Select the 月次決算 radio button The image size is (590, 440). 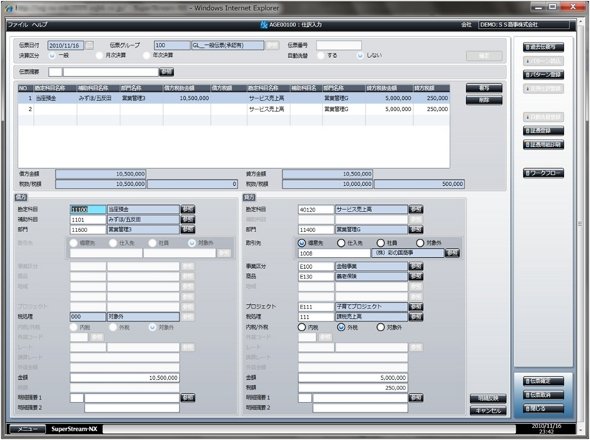tap(99, 55)
